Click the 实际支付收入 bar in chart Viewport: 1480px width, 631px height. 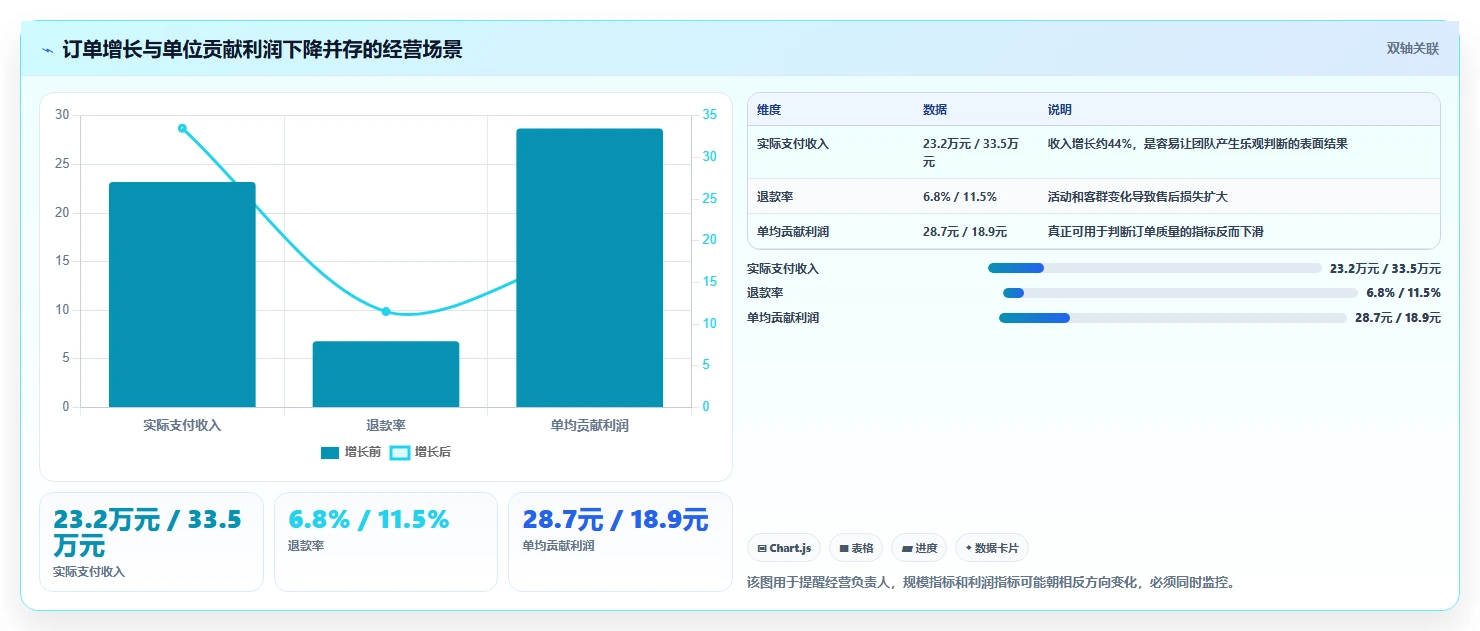(x=182, y=295)
